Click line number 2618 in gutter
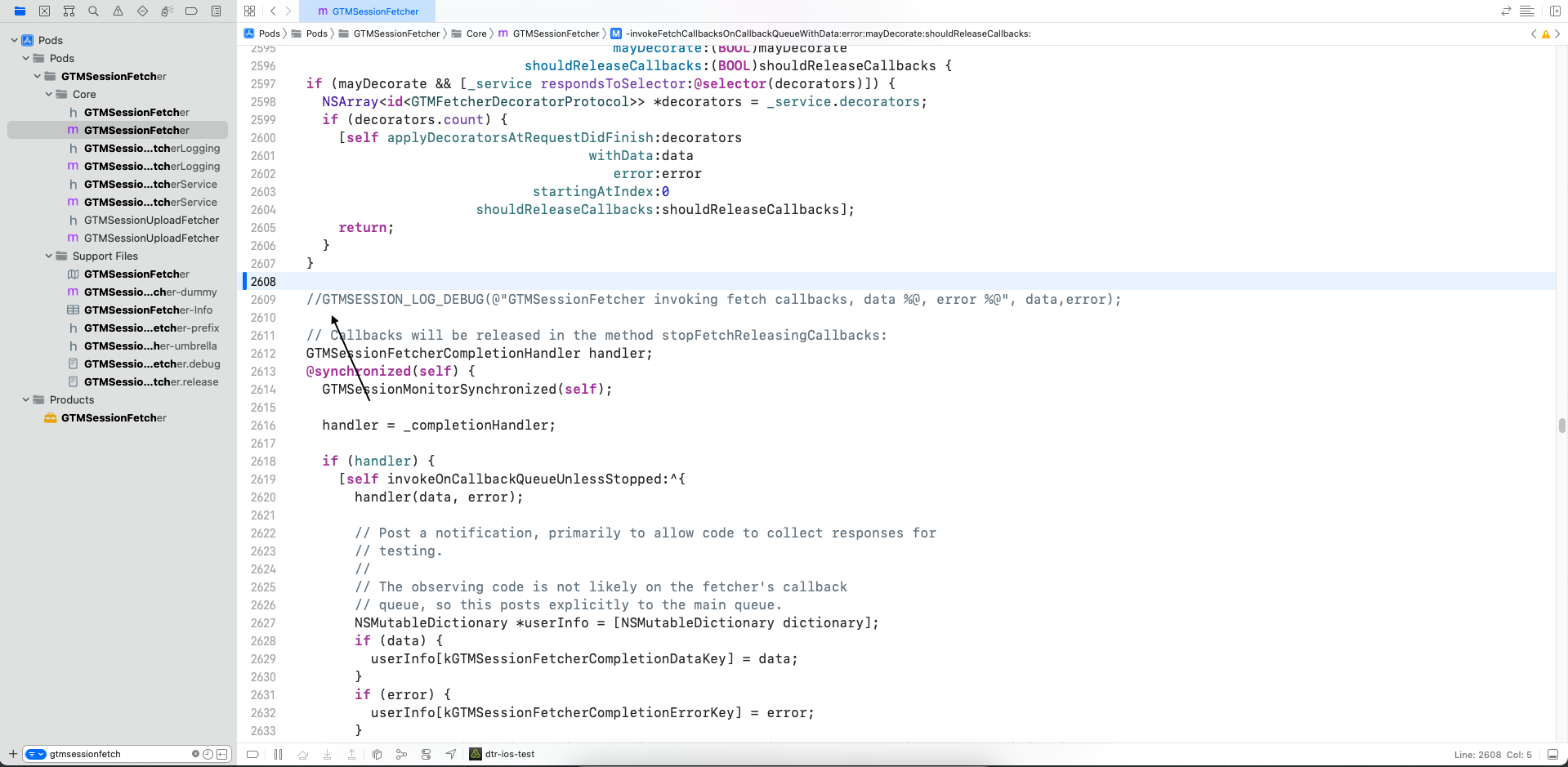The width and height of the screenshot is (1568, 767). pyautogui.click(x=263, y=462)
